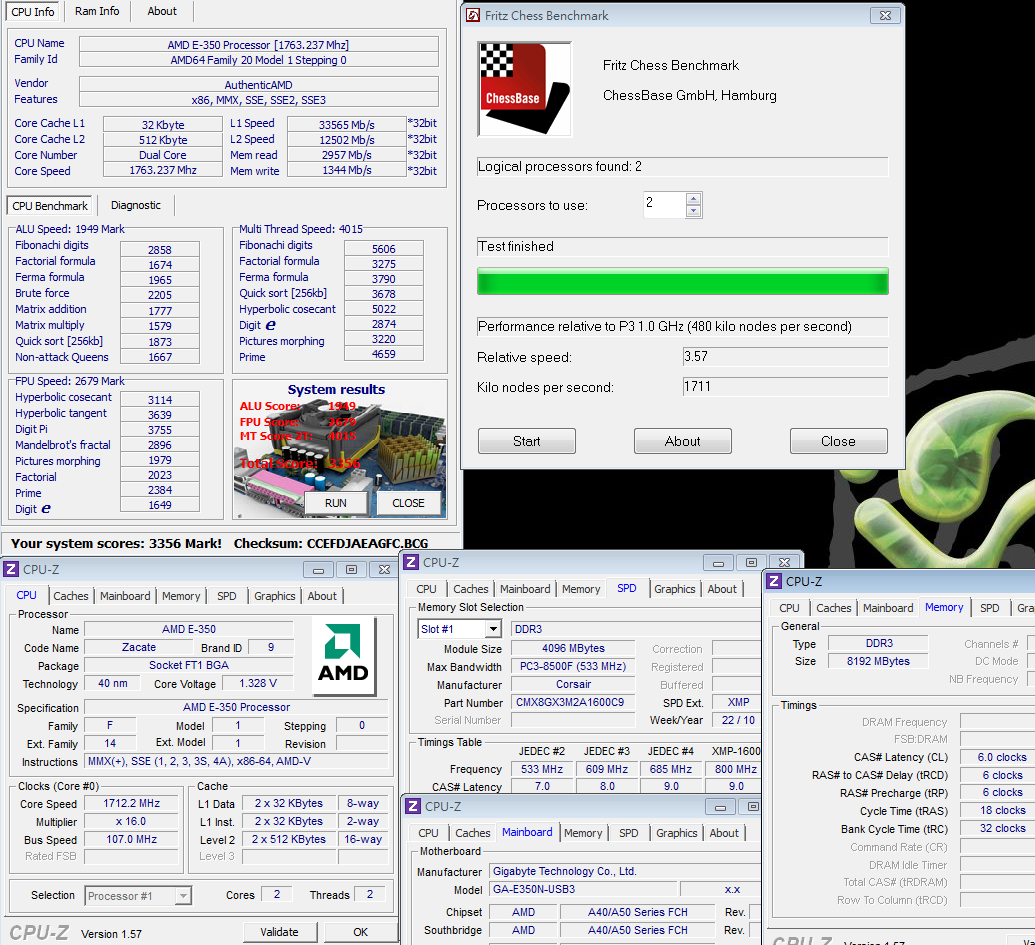Click the OK button in CPU-Z
Image resolution: width=1035 pixels, height=945 pixels.
(360, 932)
